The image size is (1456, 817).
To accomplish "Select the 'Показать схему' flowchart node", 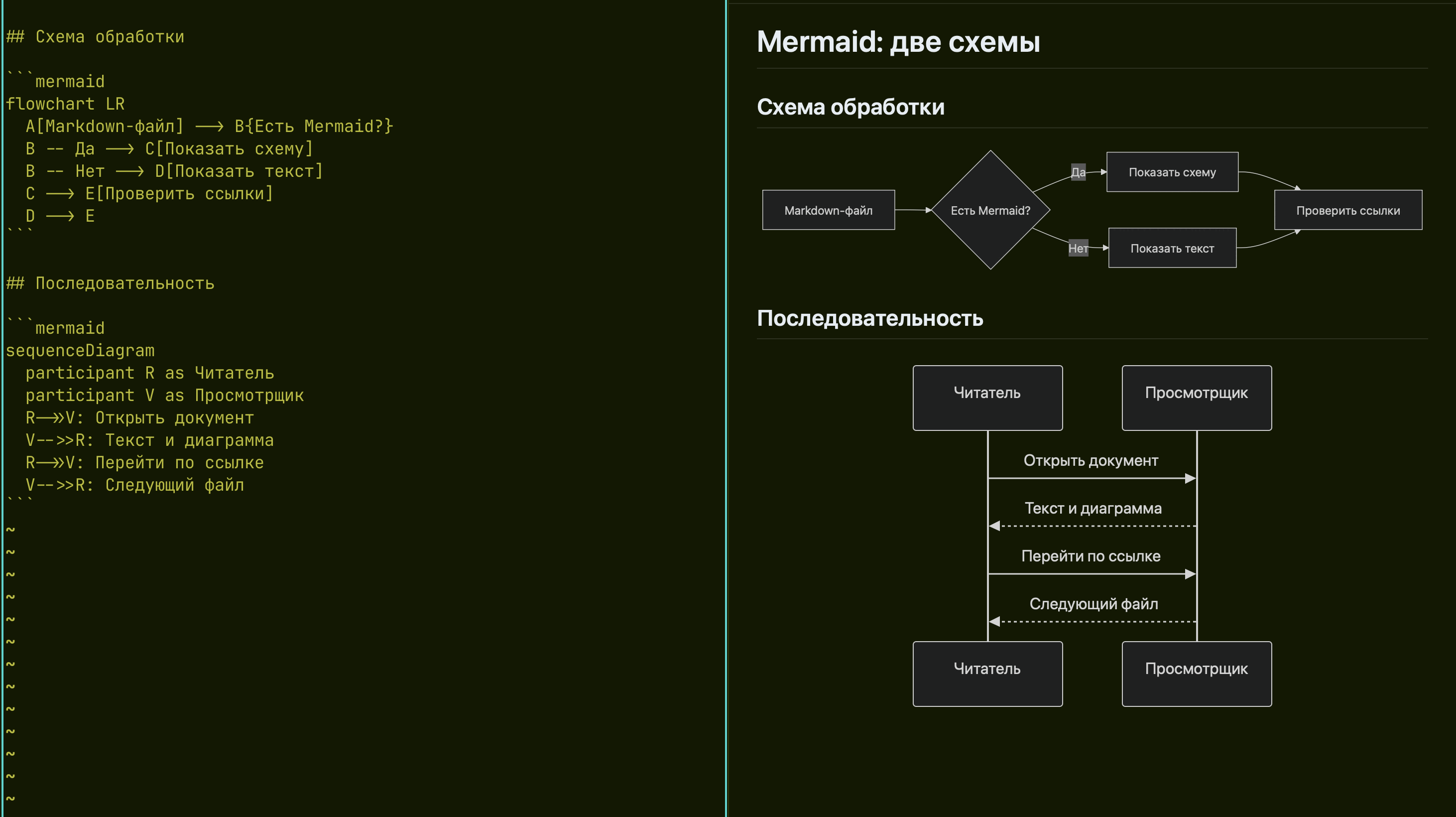I will (1172, 172).
